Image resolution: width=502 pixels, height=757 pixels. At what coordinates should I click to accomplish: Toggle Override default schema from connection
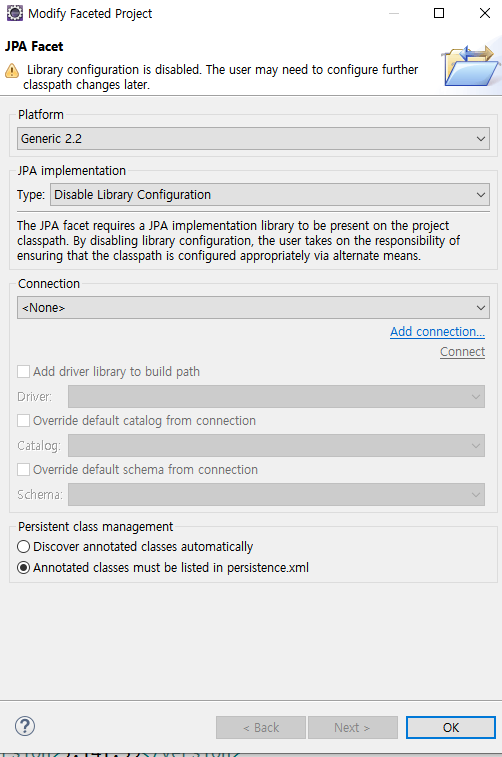coord(23,469)
